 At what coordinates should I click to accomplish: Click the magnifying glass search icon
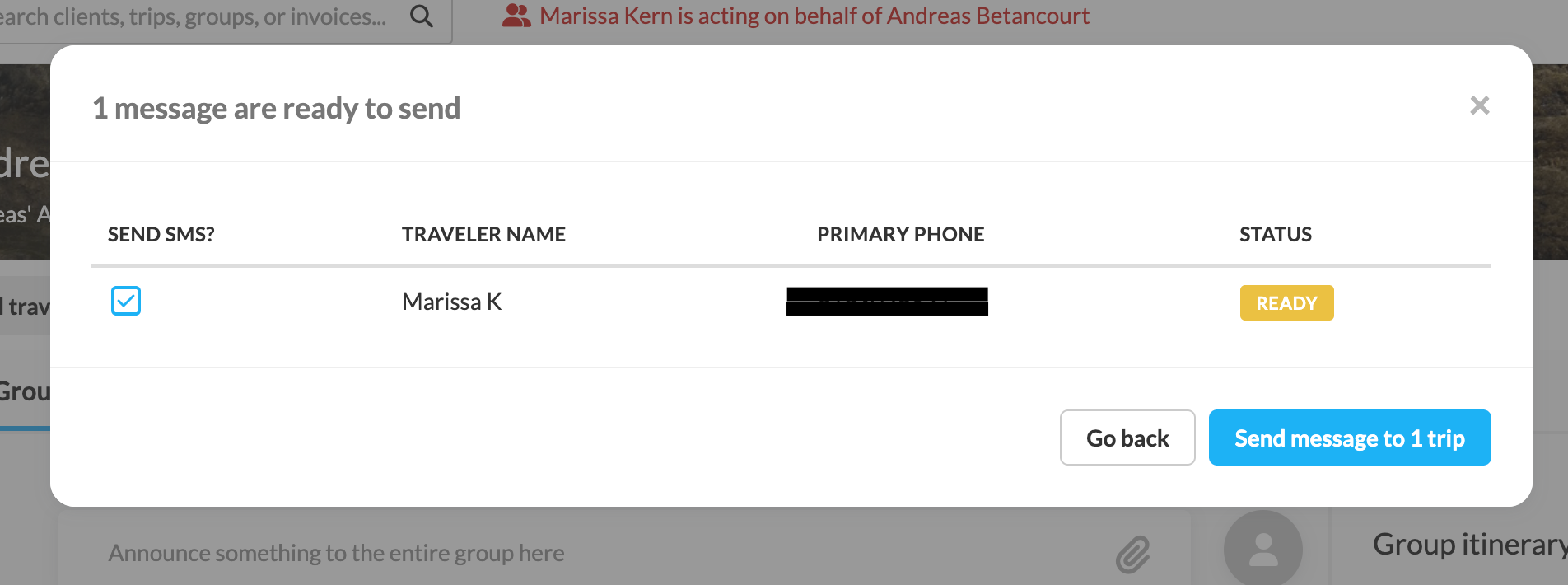pos(421,16)
